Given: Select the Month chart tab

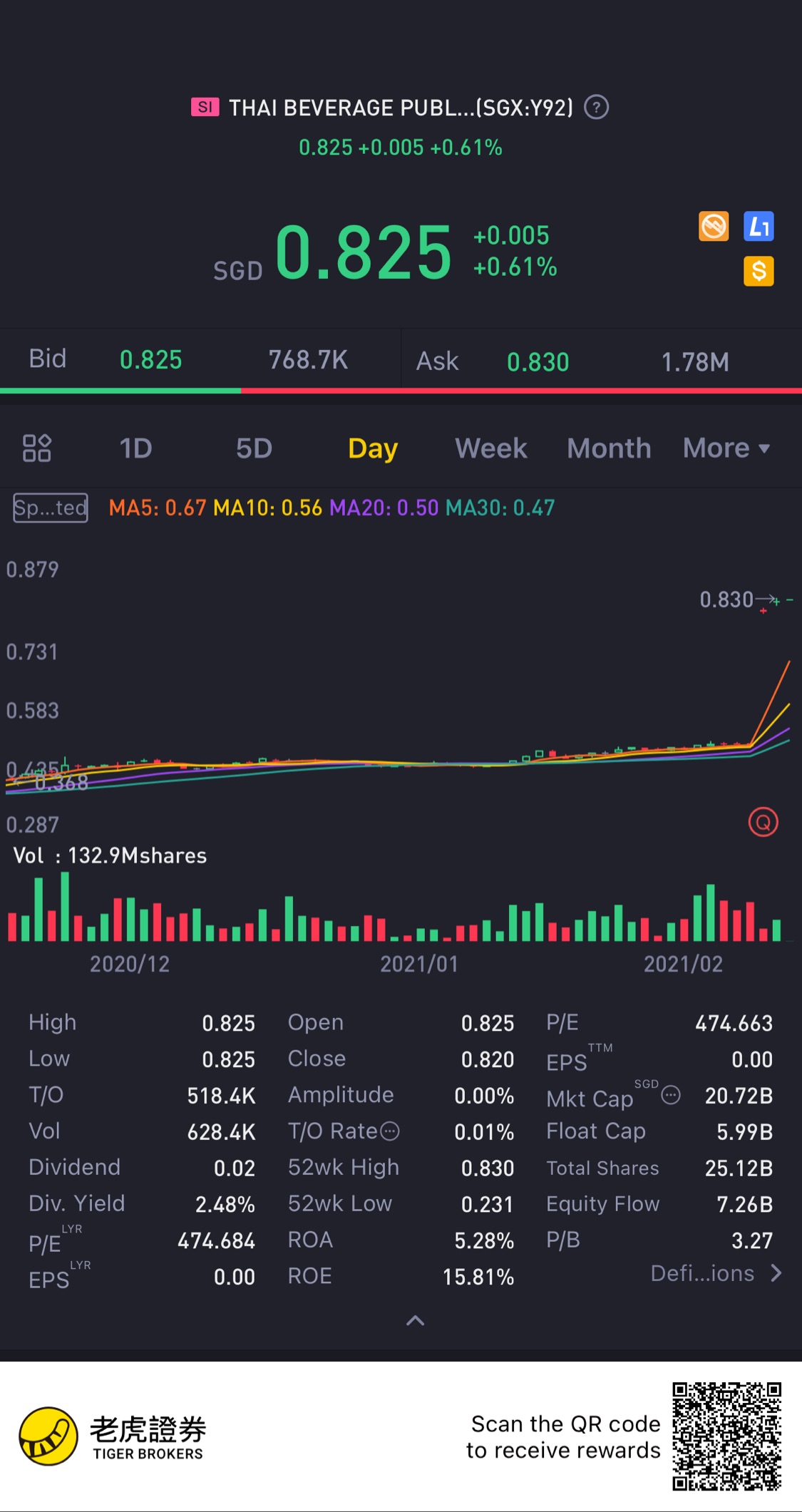Looking at the screenshot, I should (x=609, y=448).
